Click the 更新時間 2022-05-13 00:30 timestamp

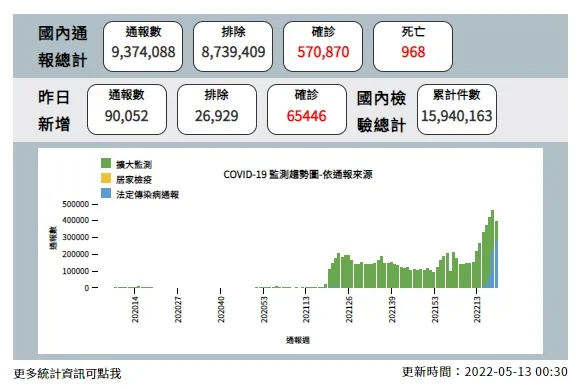tap(484, 372)
